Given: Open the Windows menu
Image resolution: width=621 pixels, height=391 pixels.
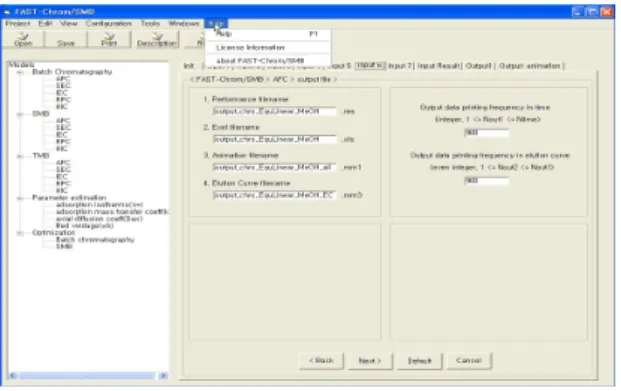Looking at the screenshot, I should coord(183,23).
